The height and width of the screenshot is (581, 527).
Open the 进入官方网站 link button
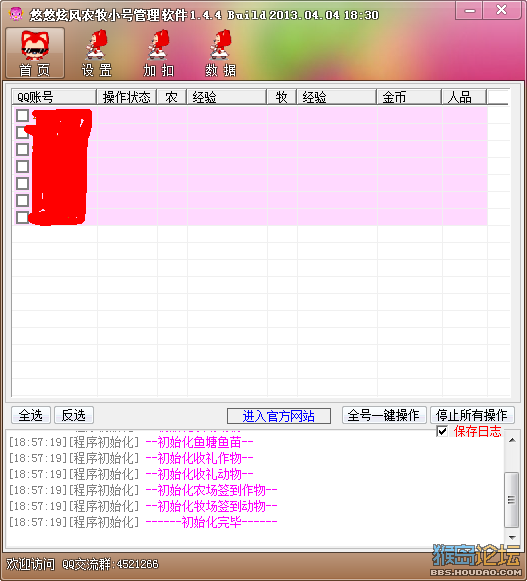click(279, 416)
